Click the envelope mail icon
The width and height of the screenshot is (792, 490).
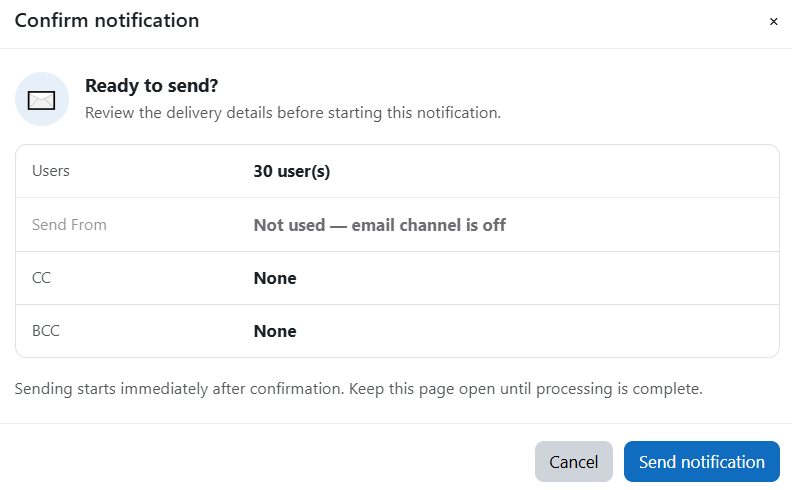pyautogui.click(x=41, y=100)
